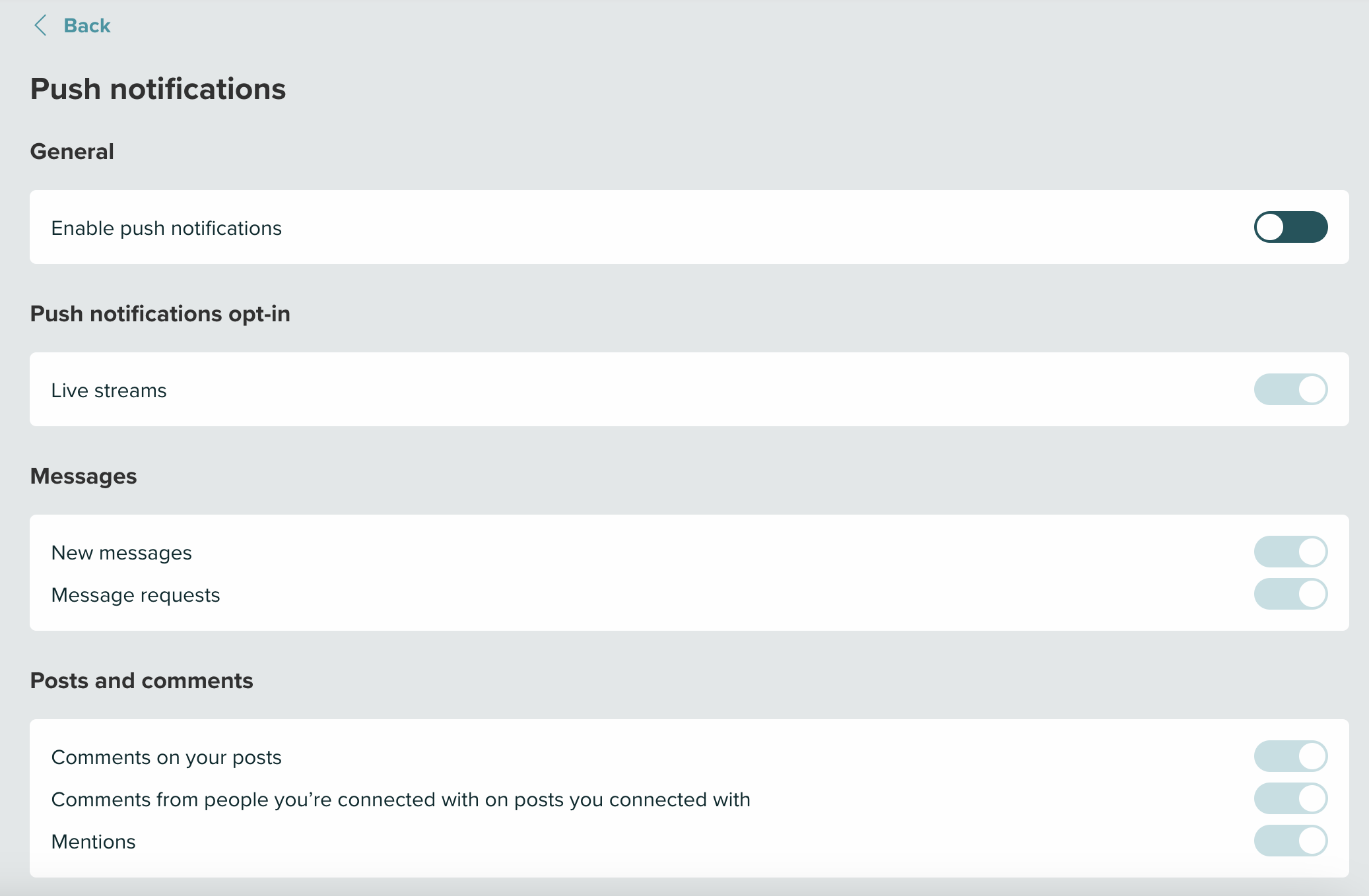Select the New messages label
Screen dimensions: 1369x896
click(x=121, y=552)
